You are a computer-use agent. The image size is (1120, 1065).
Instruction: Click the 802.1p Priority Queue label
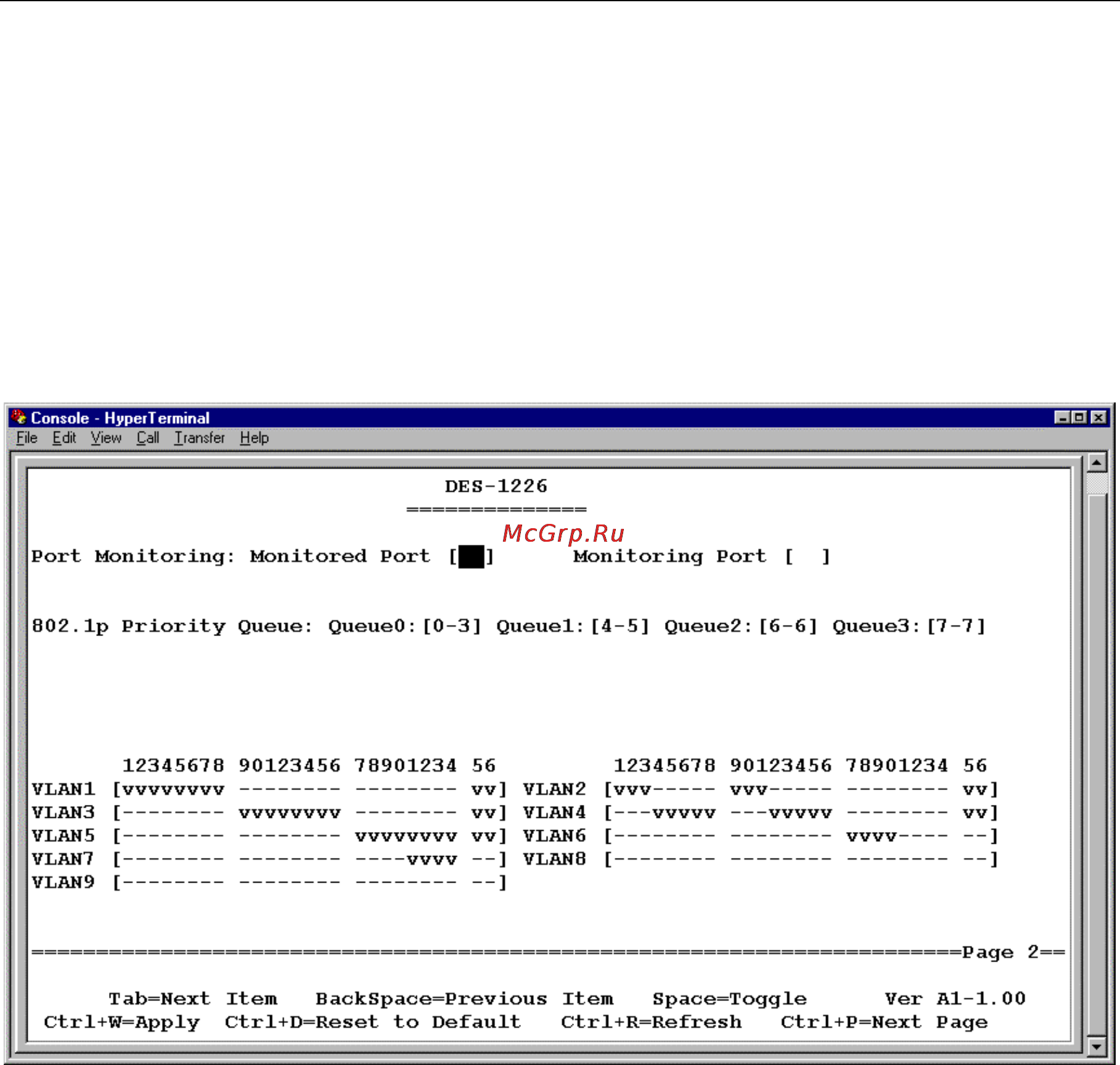(x=172, y=626)
